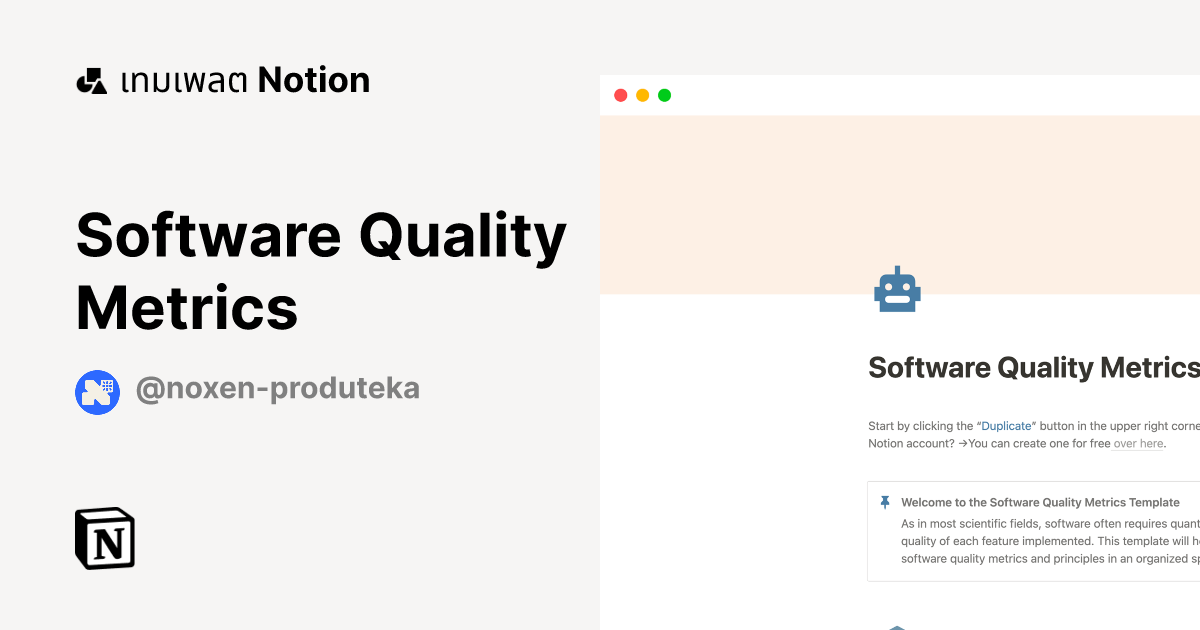Click the Welcome template callout block
The height and width of the screenshot is (630, 1200).
1030,530
